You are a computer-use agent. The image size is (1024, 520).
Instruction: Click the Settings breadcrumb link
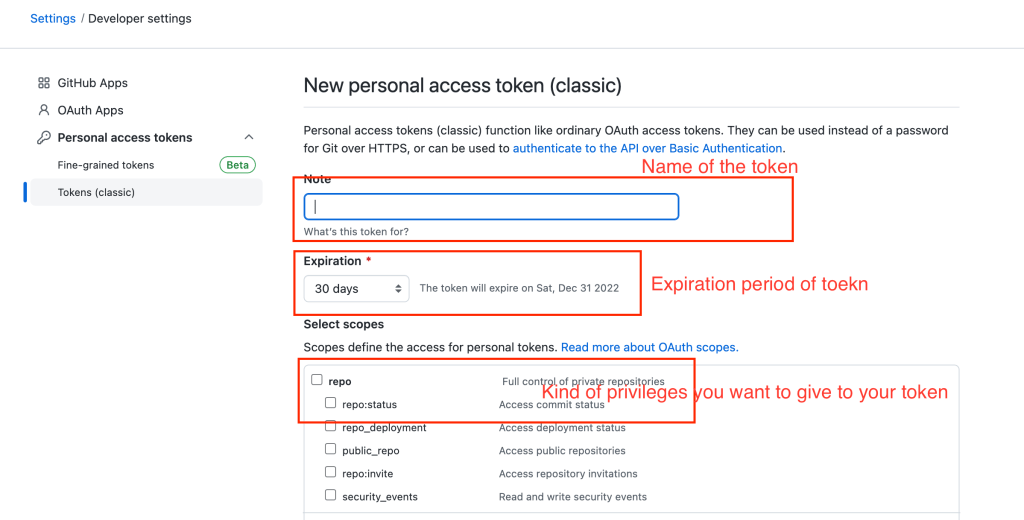tap(53, 18)
